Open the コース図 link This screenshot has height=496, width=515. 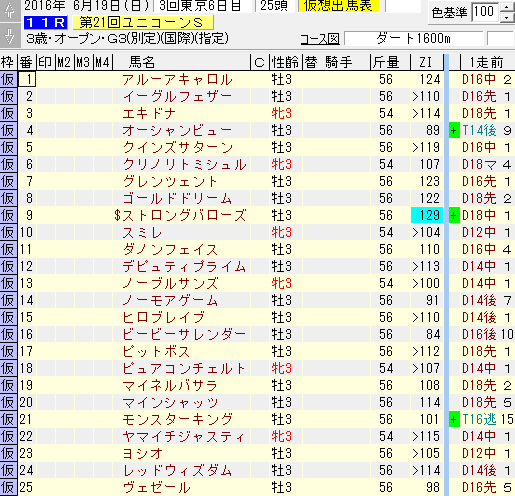point(320,39)
